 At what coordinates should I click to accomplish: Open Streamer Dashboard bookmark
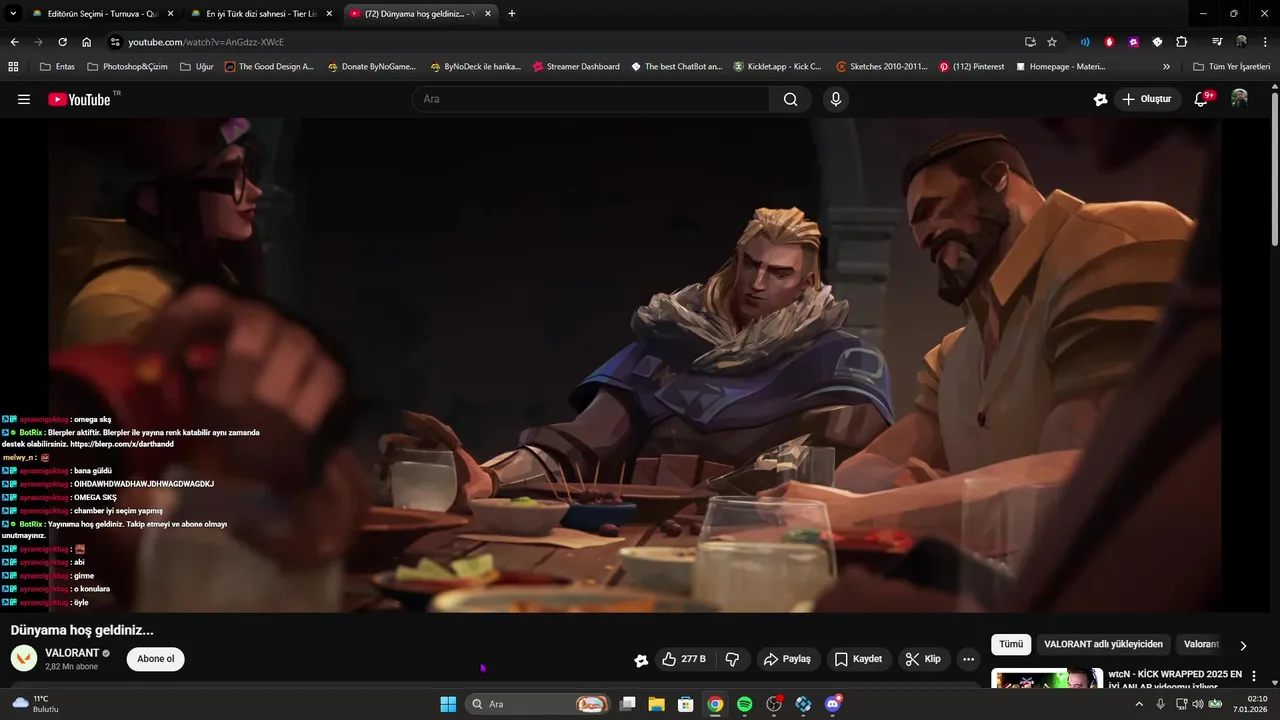[x=576, y=67]
